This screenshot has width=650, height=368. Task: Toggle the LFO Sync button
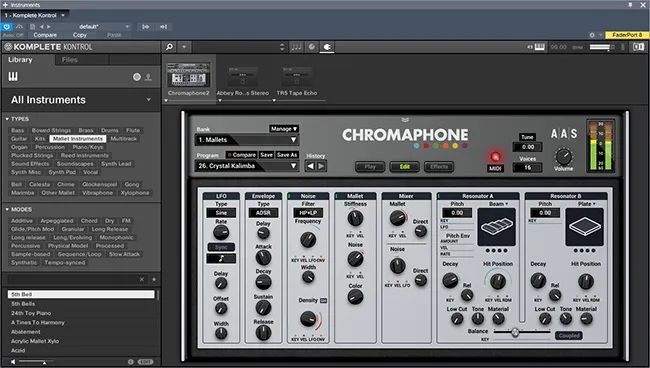[x=221, y=247]
